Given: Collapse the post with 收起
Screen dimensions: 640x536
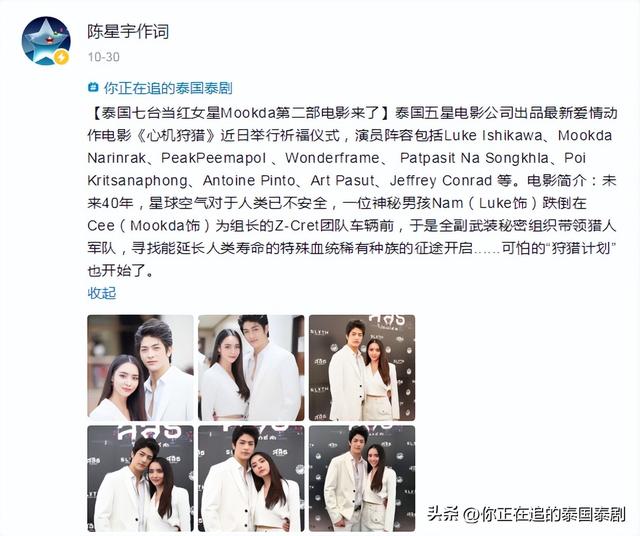Looking at the screenshot, I should pos(102,293).
